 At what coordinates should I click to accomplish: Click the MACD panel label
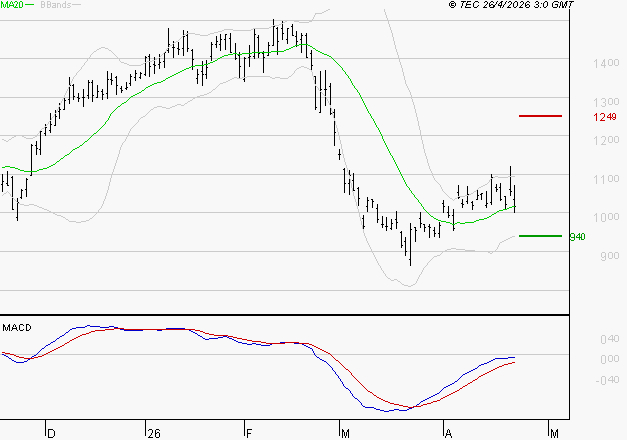click(x=17, y=328)
